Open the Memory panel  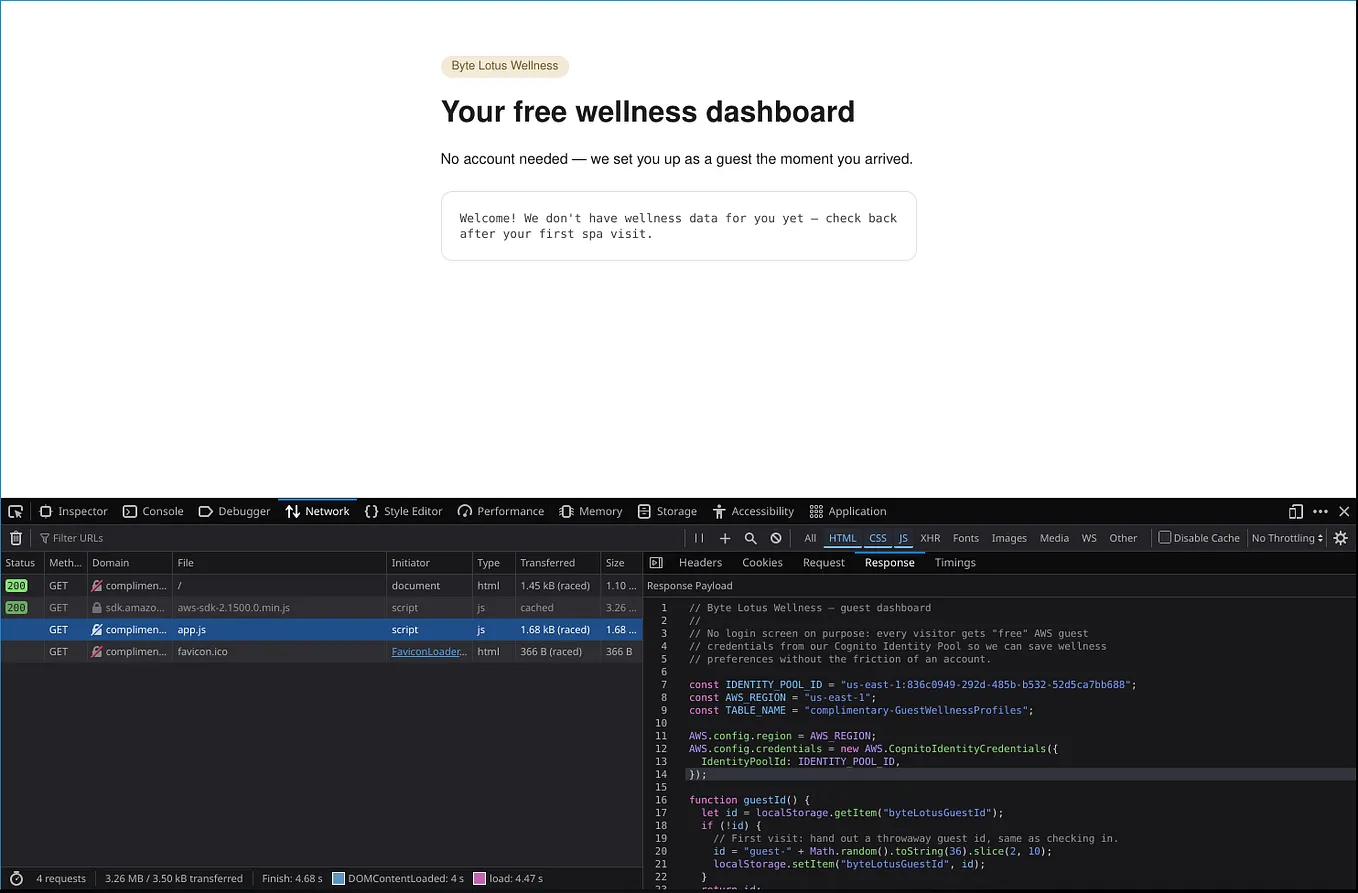[590, 511]
